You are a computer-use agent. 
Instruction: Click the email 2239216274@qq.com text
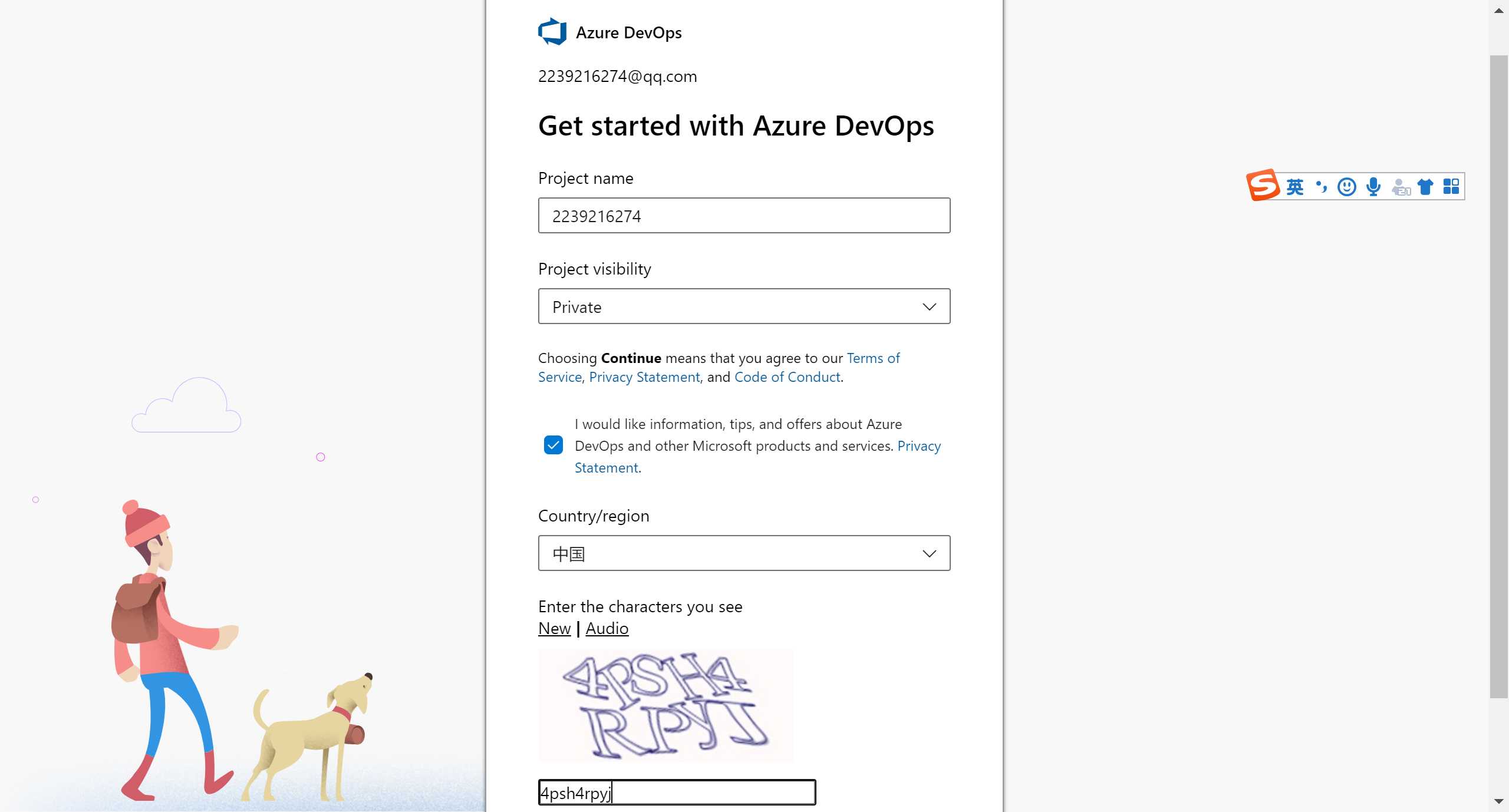[x=617, y=77]
